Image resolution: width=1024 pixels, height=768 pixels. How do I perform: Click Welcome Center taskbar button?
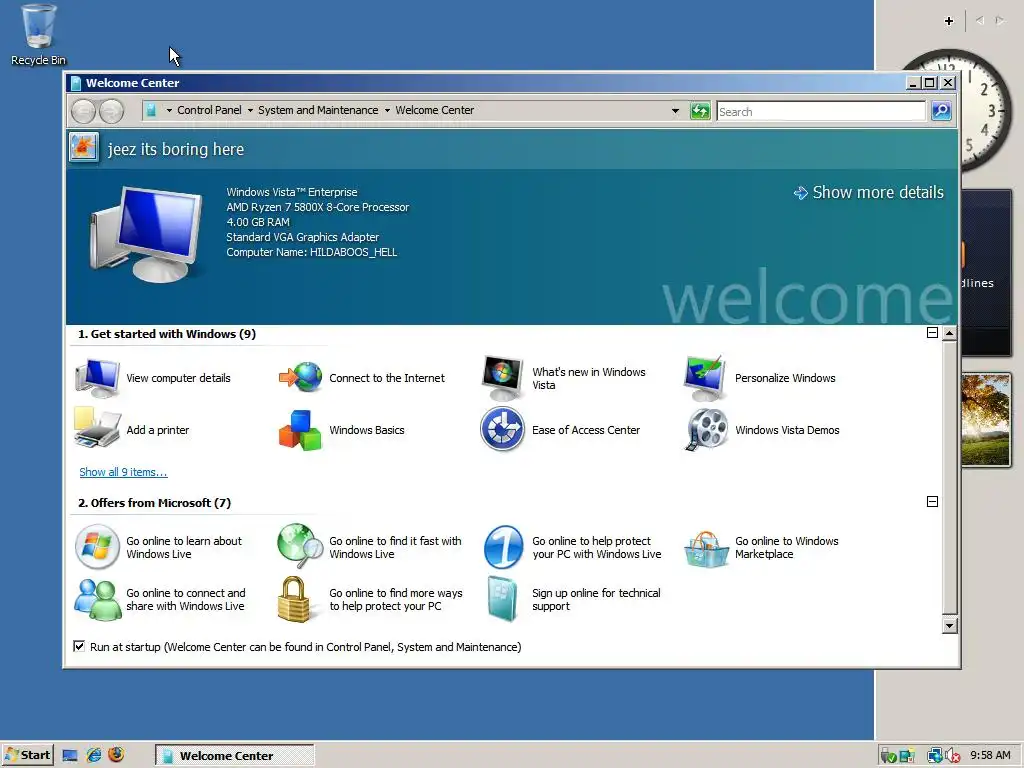234,756
